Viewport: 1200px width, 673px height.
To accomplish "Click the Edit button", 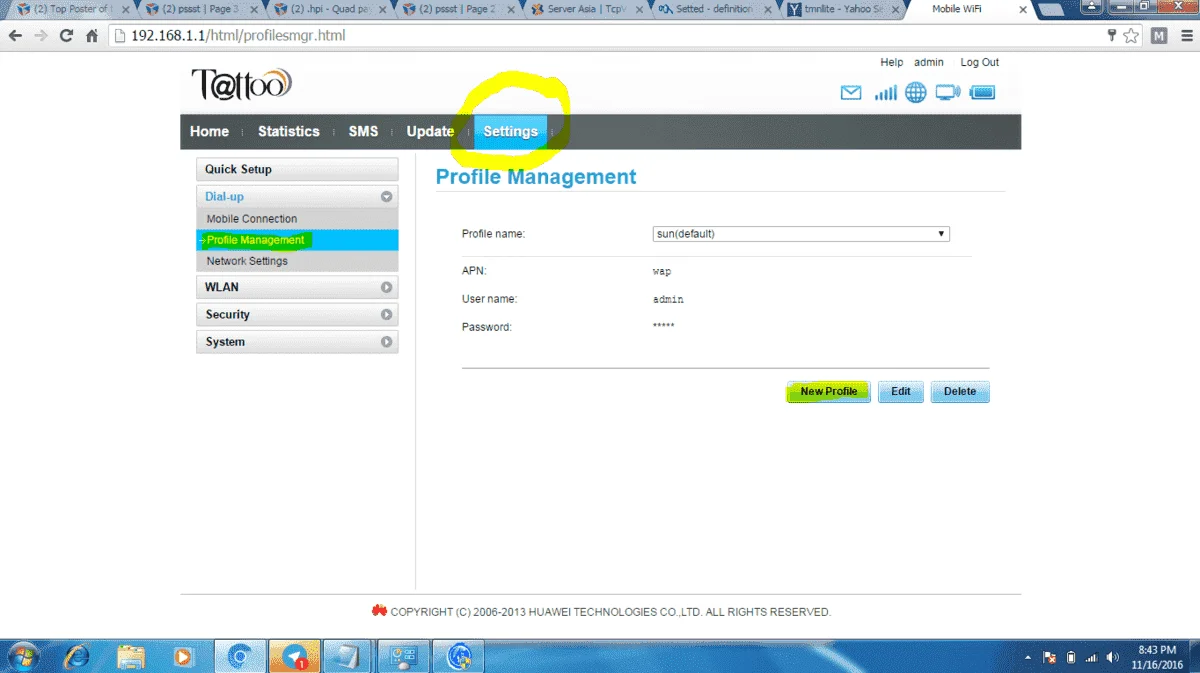I will coord(901,391).
